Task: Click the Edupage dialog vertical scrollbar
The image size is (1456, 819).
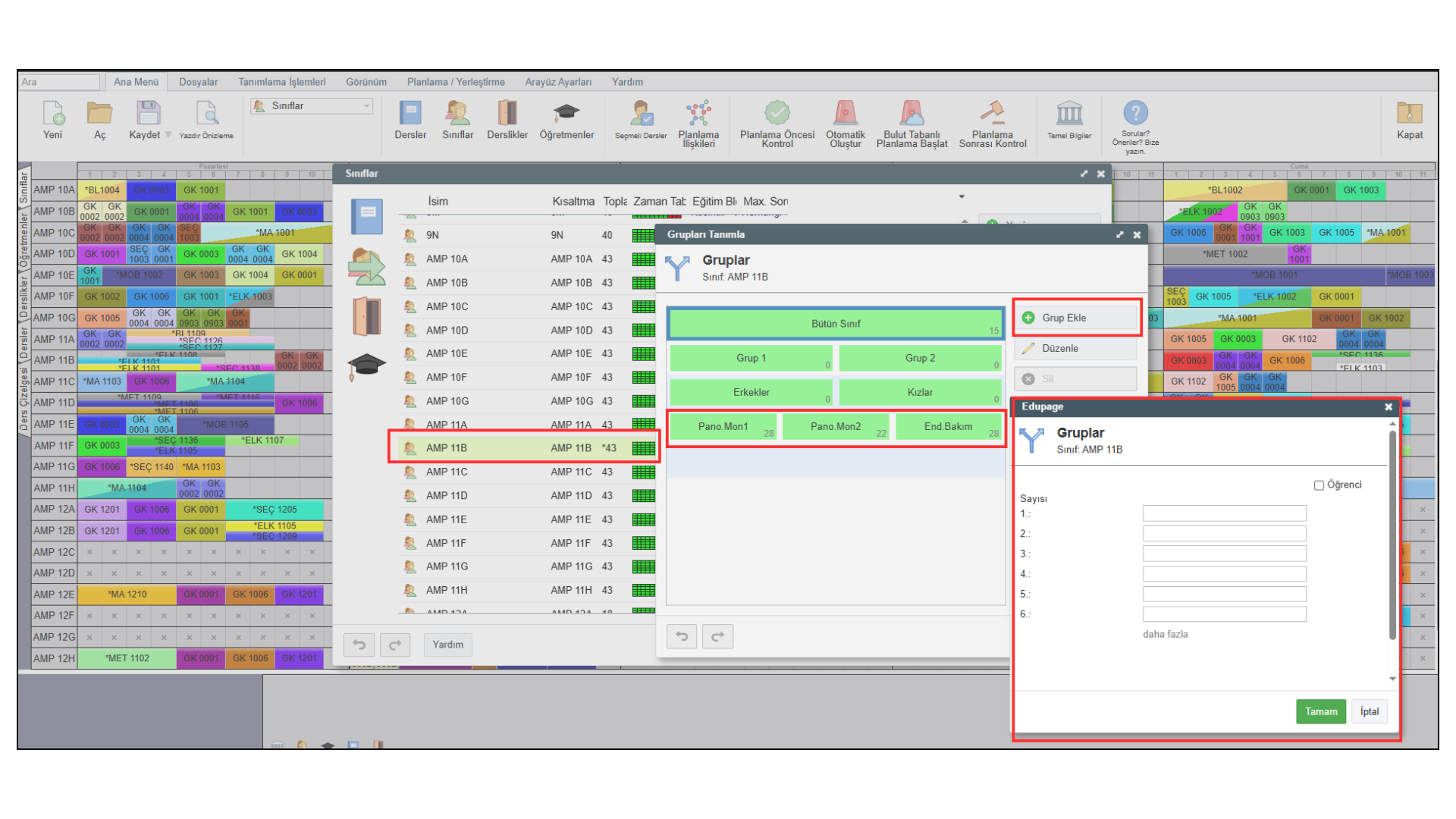Action: point(1392,535)
